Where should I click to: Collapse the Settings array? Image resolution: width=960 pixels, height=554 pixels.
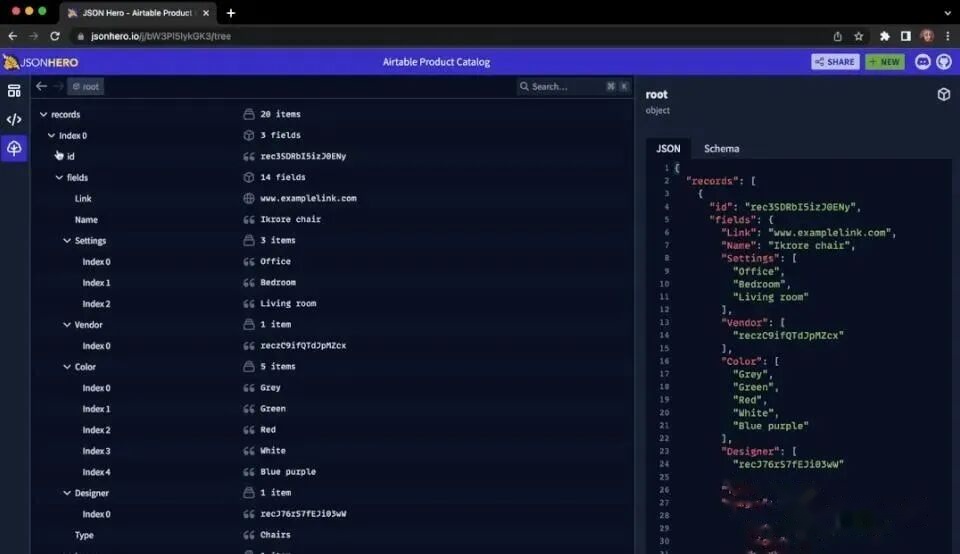(x=67, y=241)
